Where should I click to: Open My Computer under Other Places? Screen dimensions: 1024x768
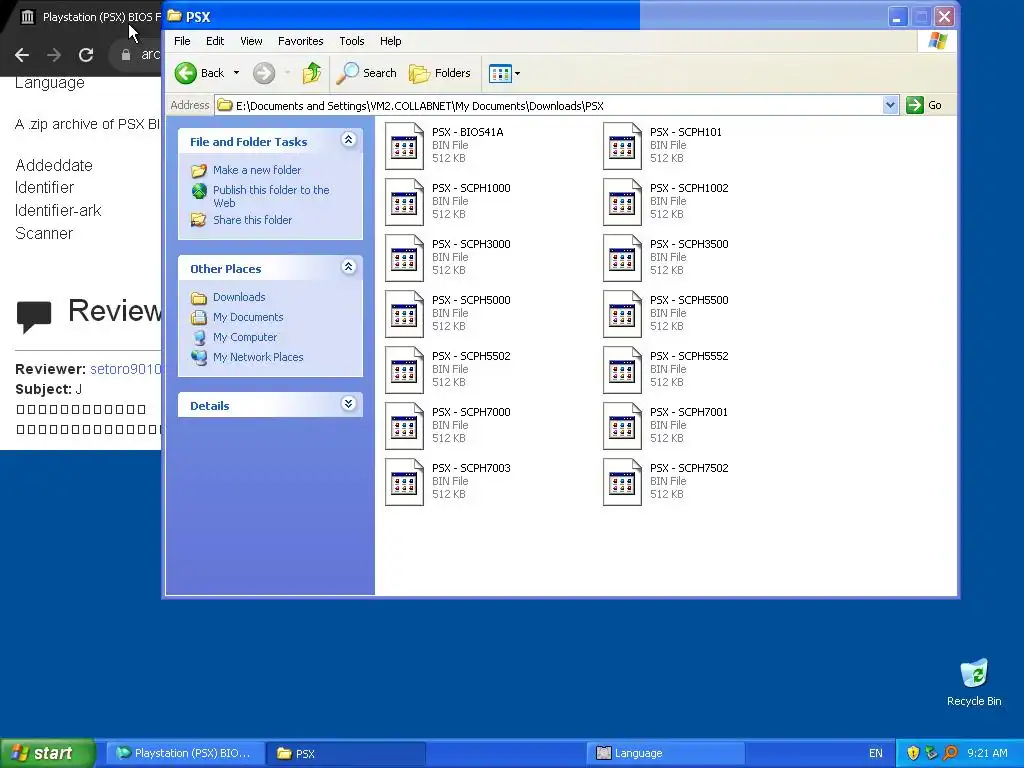245,338
